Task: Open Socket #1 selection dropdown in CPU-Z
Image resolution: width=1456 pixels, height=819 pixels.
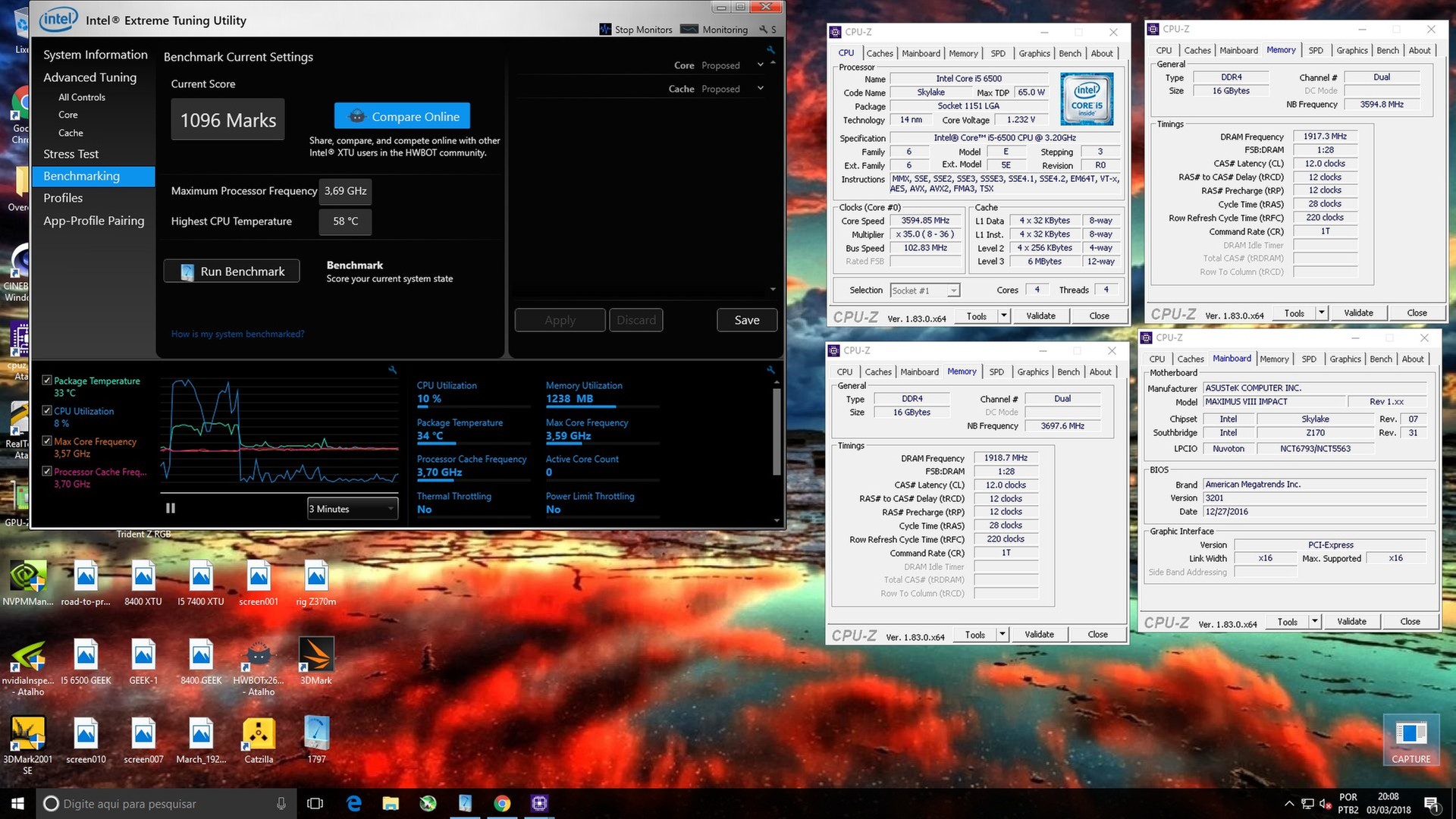Action: click(925, 290)
